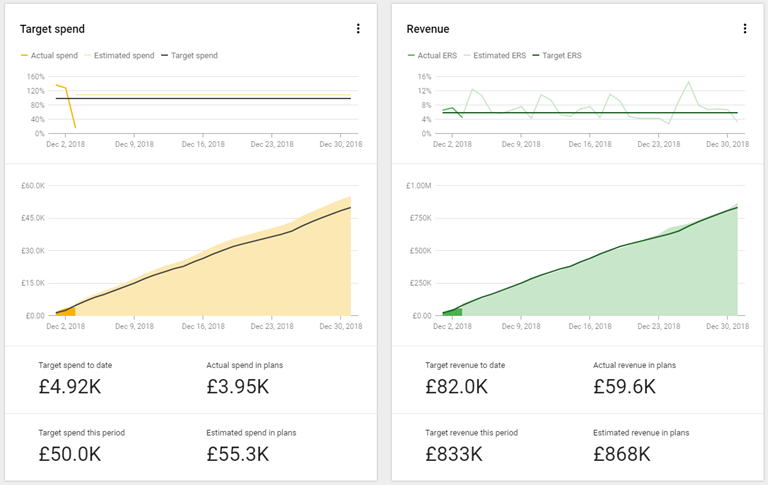Screen dimensions: 768x485
Task: Click the £250K axis label on revenue chart
Action: (421, 283)
